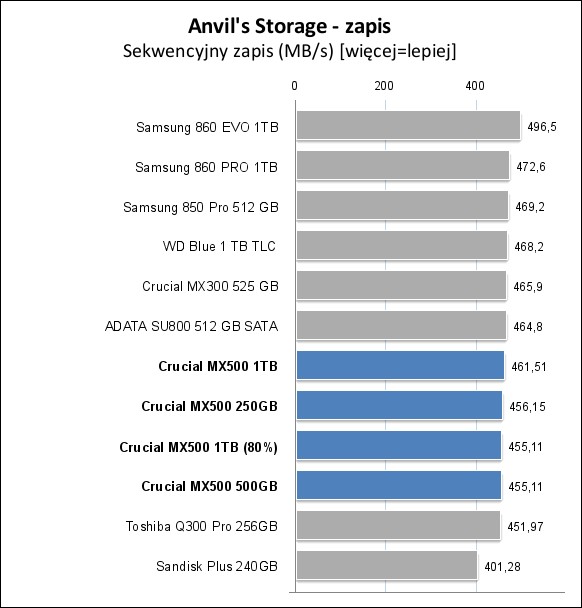Click the Samsung 850 Pro 512 GB bar
Screen dimensions: 582x608
coord(402,205)
